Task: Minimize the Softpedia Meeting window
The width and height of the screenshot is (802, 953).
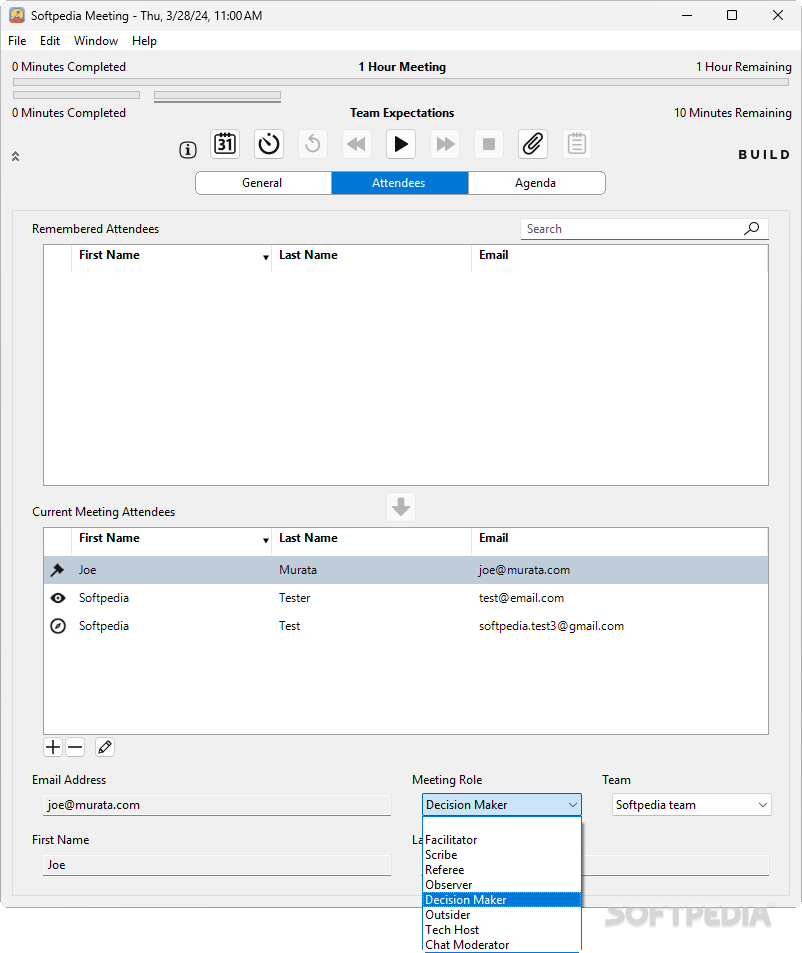Action: click(x=687, y=15)
